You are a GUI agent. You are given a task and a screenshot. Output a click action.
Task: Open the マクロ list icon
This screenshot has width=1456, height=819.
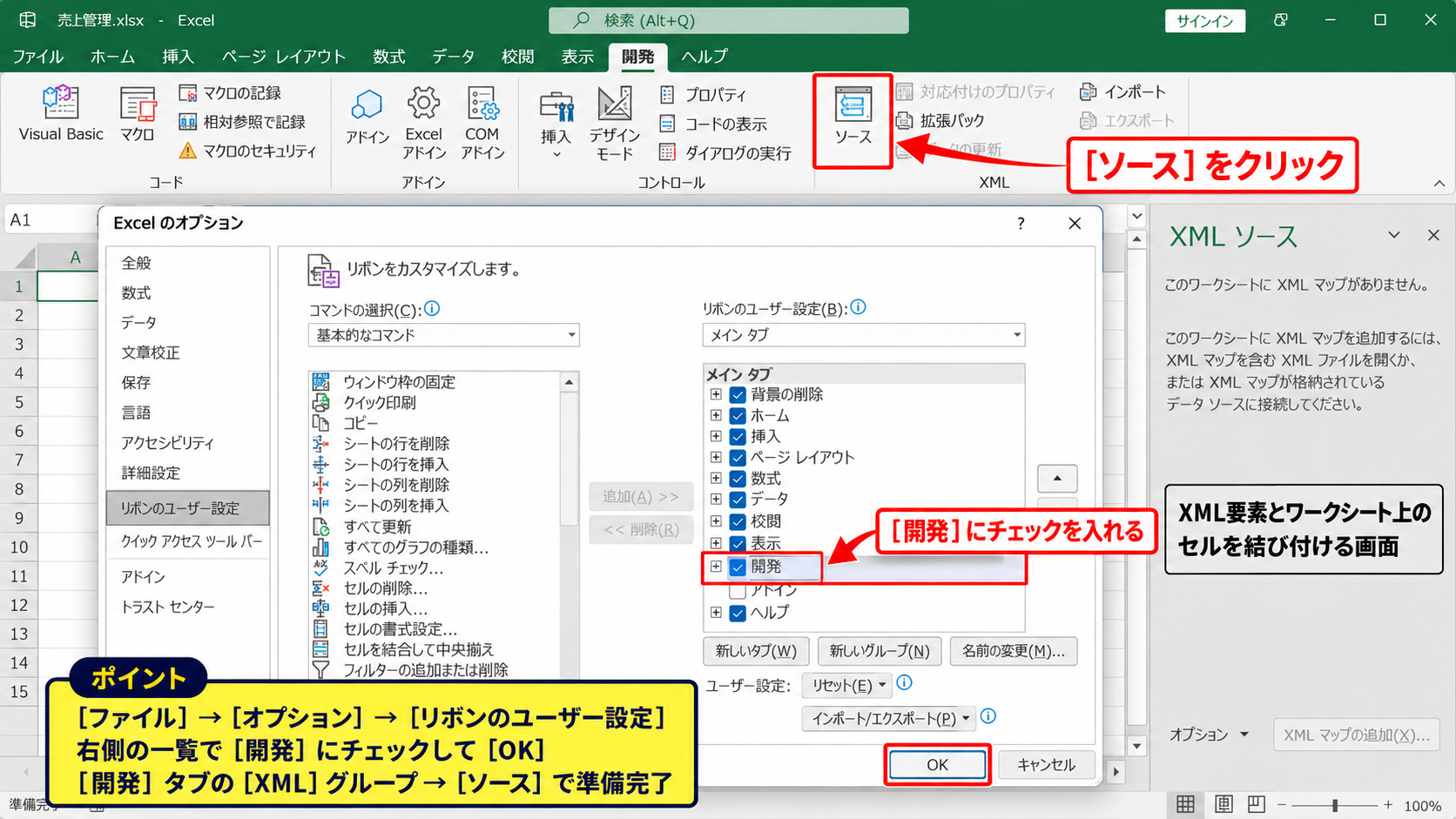(138, 113)
